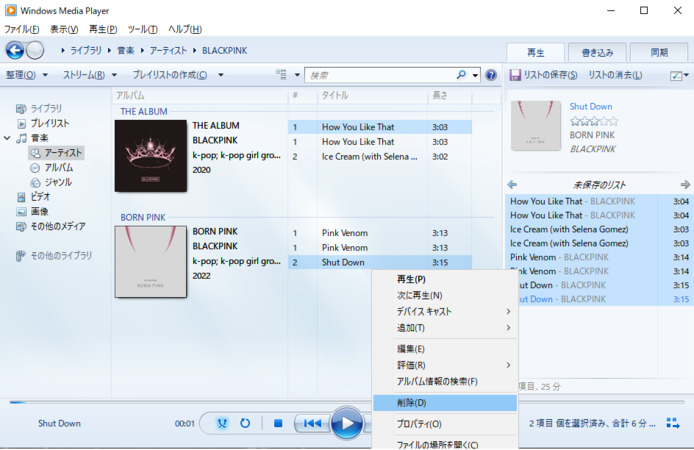The image size is (694, 450).
Task: Collapse the 音楽 tree node chevron
Action: click(7, 138)
